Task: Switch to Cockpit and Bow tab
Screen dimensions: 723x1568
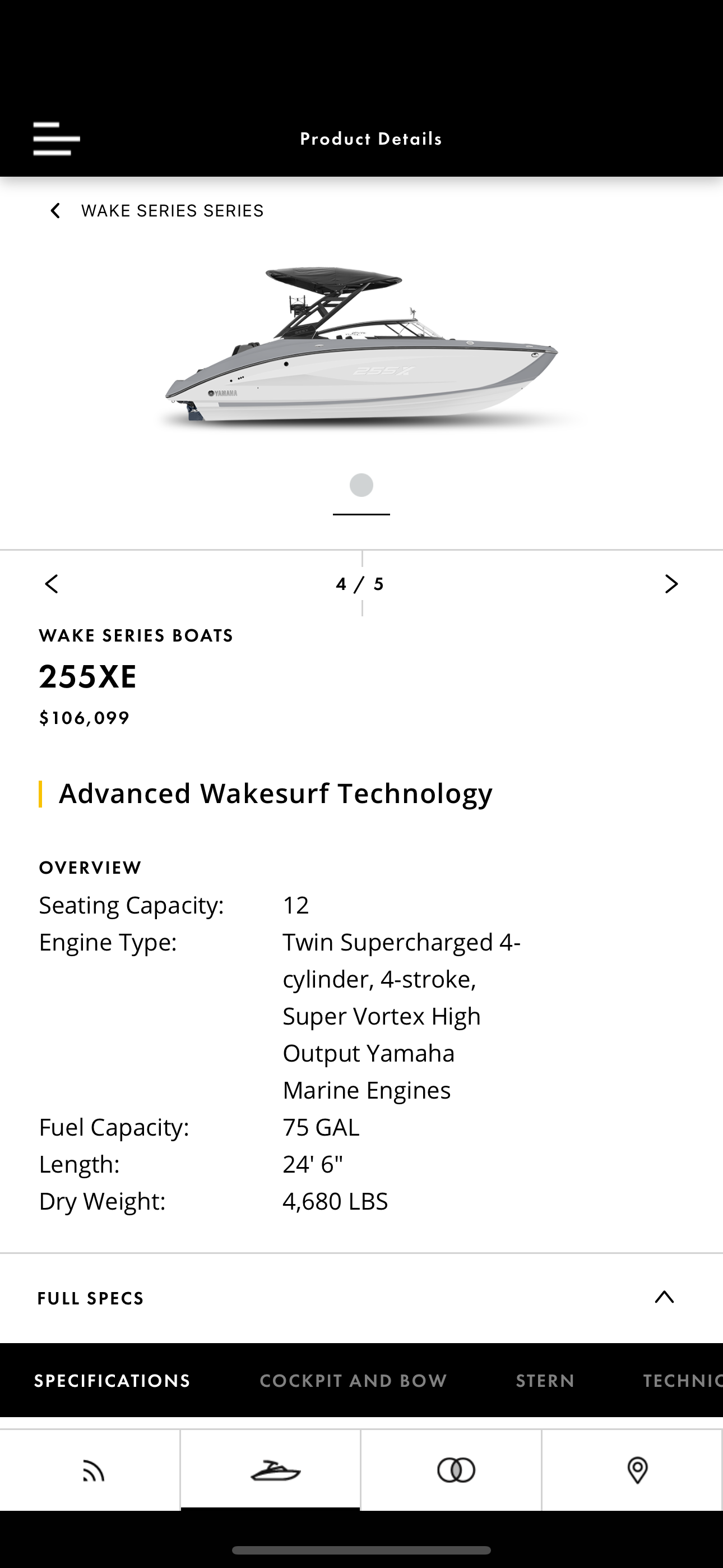Action: (353, 1381)
